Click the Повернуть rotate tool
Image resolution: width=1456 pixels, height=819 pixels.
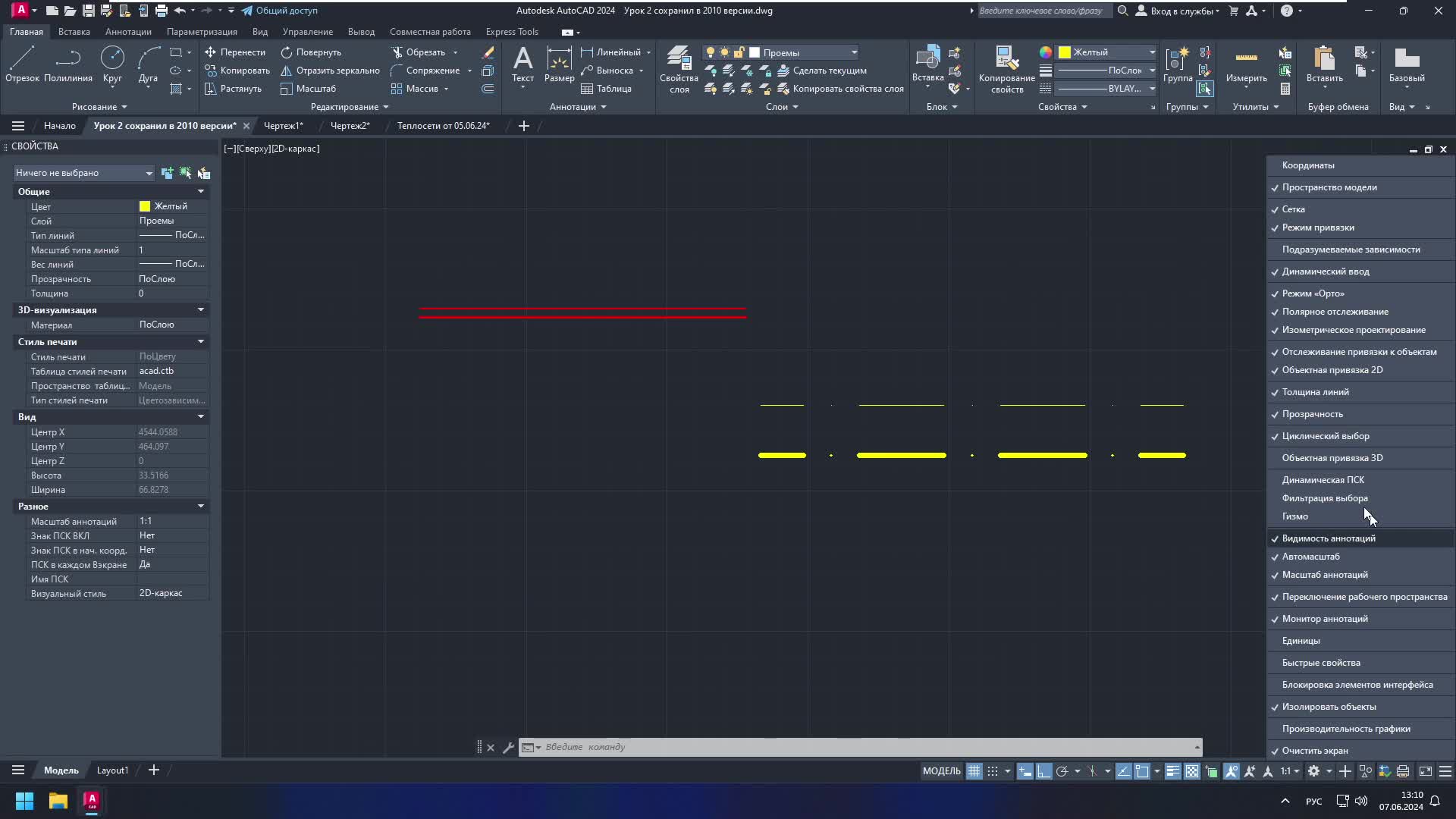pyautogui.click(x=311, y=52)
